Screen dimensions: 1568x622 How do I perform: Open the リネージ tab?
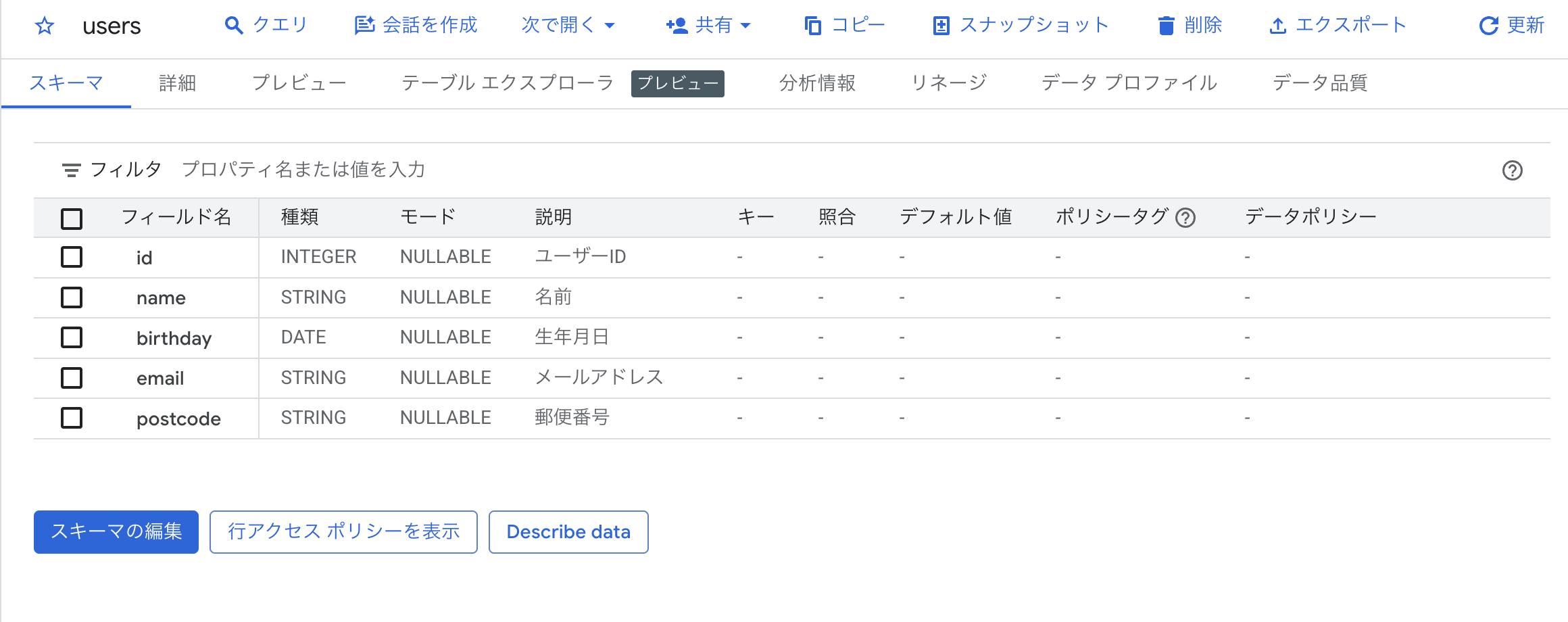(x=949, y=82)
